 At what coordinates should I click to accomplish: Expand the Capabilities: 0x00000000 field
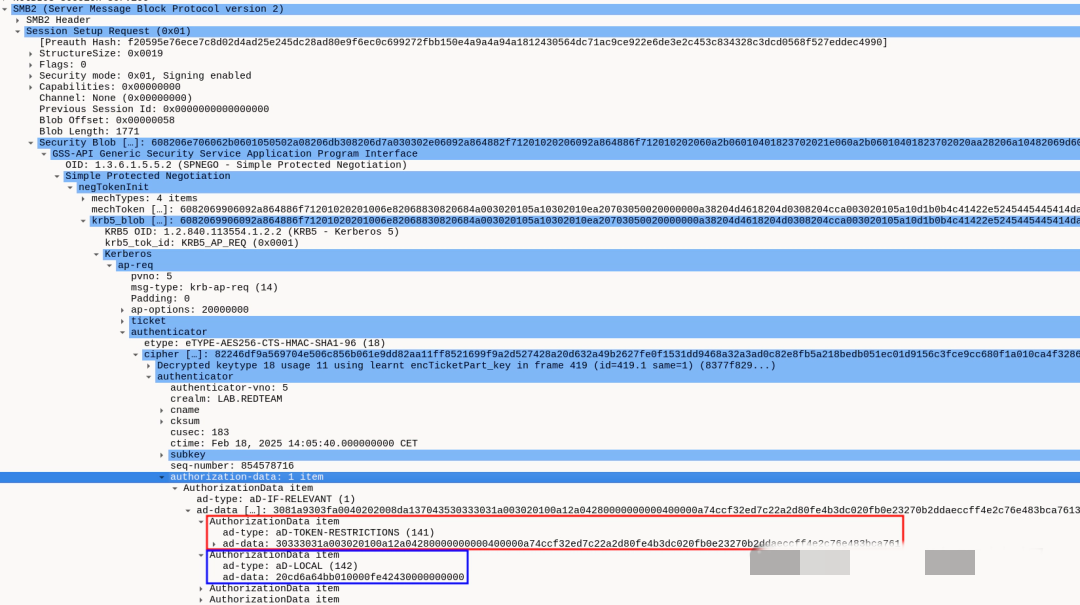(x=31, y=87)
